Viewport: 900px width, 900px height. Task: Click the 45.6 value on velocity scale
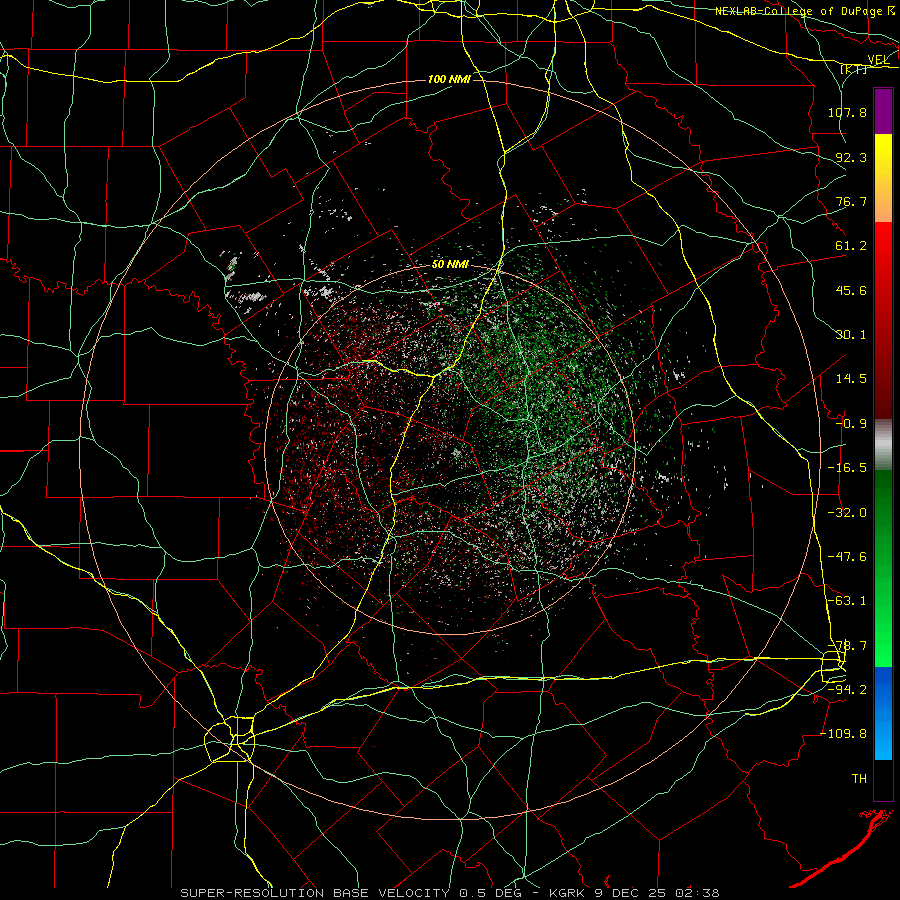851,290
